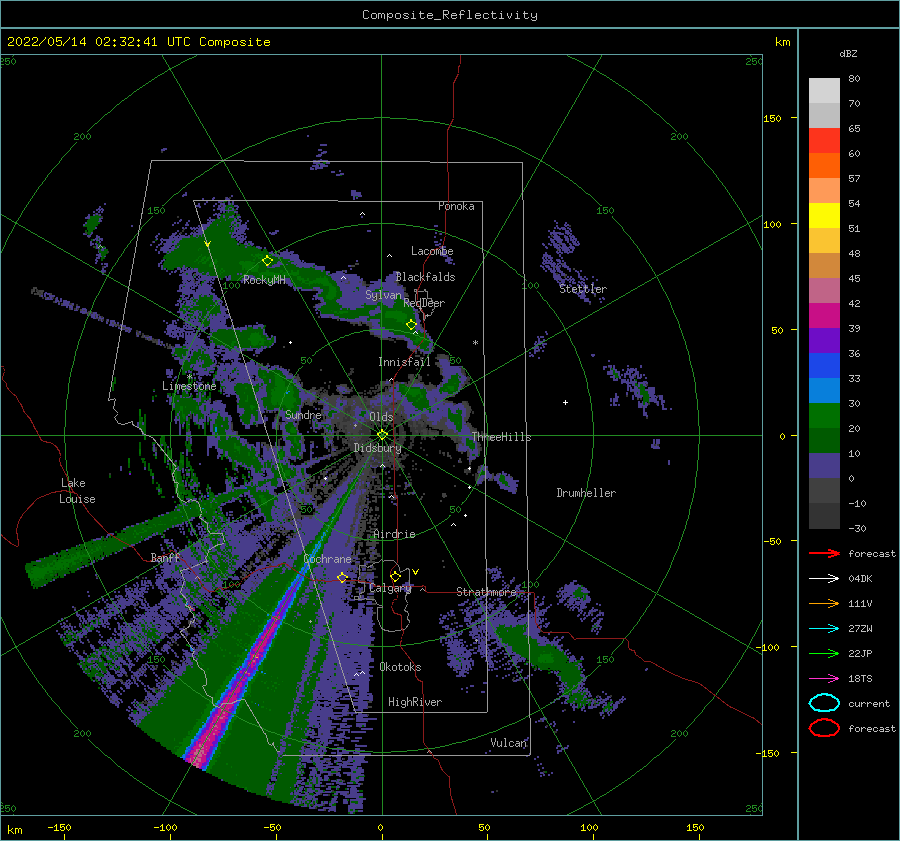Click the Didsbury city label
900x841 pixels.
[x=377, y=448]
